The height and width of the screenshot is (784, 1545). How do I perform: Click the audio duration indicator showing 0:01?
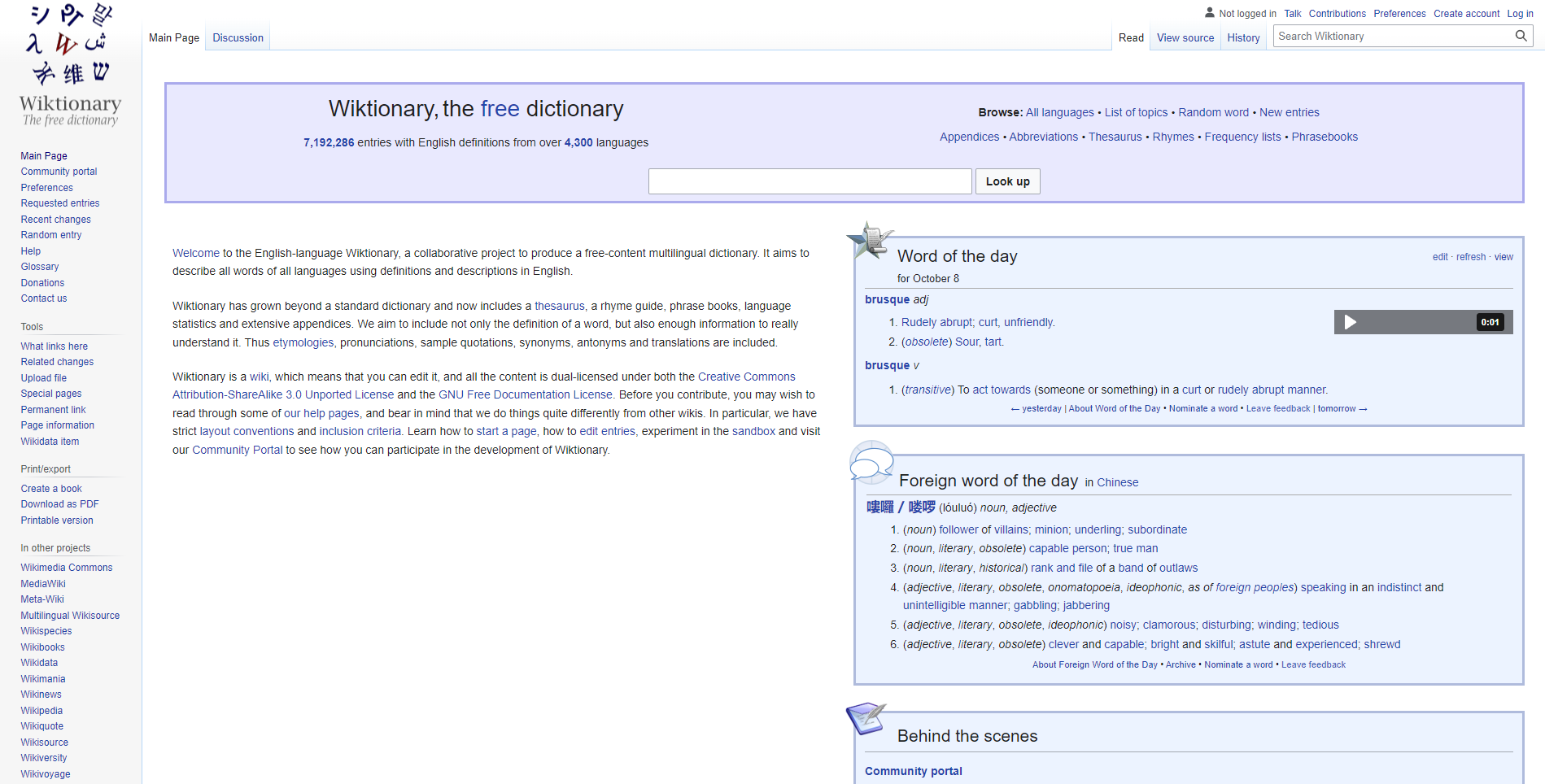[x=1490, y=322]
